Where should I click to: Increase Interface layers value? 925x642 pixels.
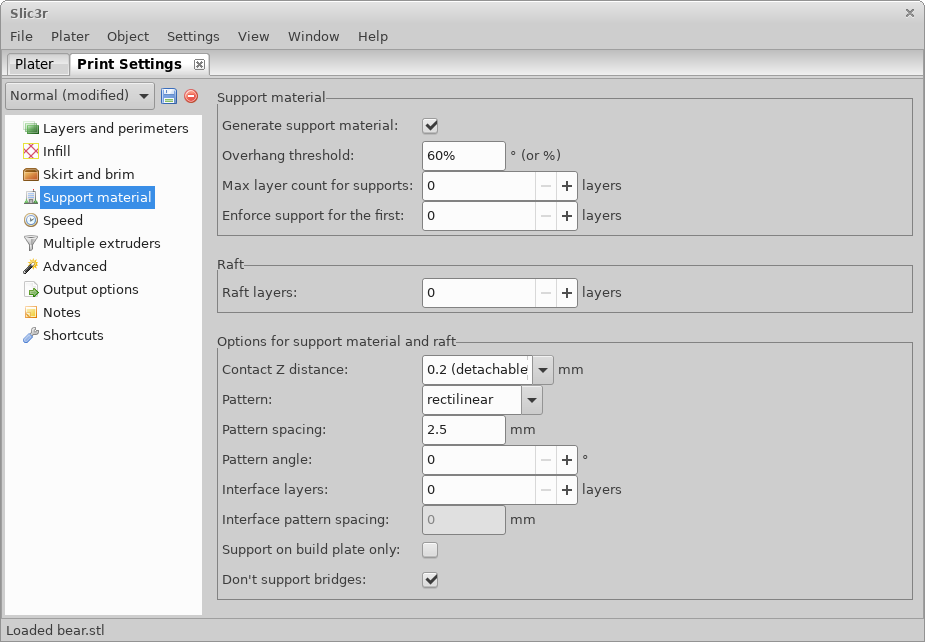coord(567,490)
